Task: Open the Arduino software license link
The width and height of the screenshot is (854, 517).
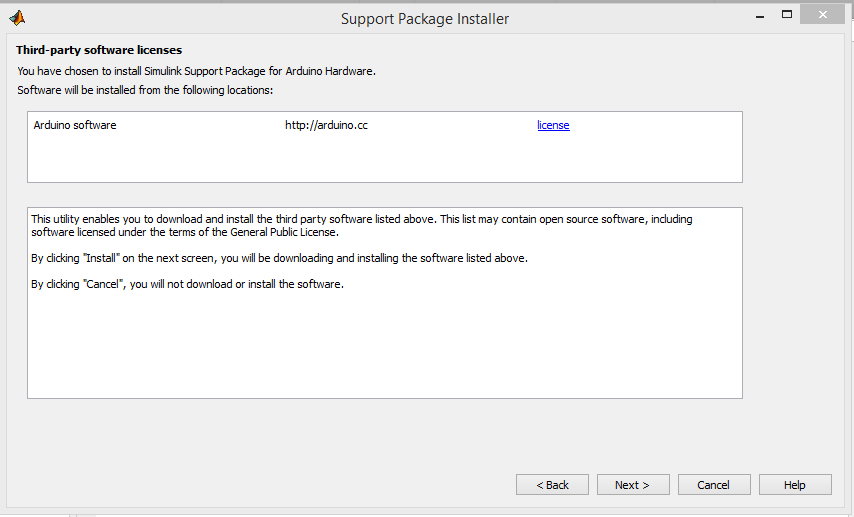Action: 553,125
